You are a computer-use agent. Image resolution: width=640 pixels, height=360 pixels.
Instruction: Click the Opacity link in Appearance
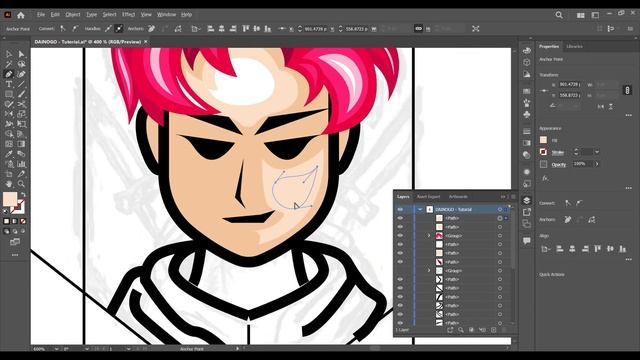click(559, 164)
